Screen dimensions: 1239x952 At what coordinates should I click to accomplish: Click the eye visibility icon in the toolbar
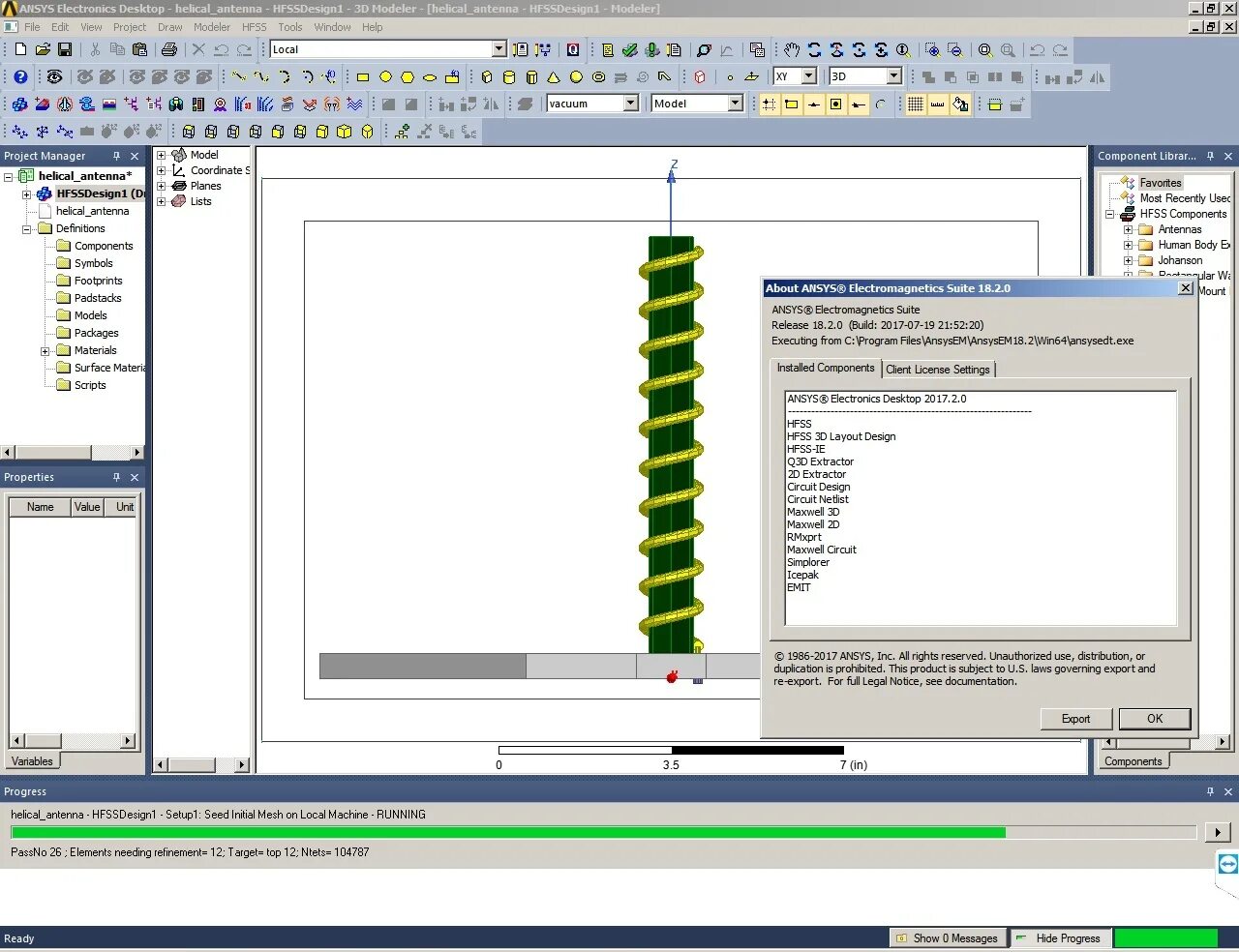click(54, 76)
